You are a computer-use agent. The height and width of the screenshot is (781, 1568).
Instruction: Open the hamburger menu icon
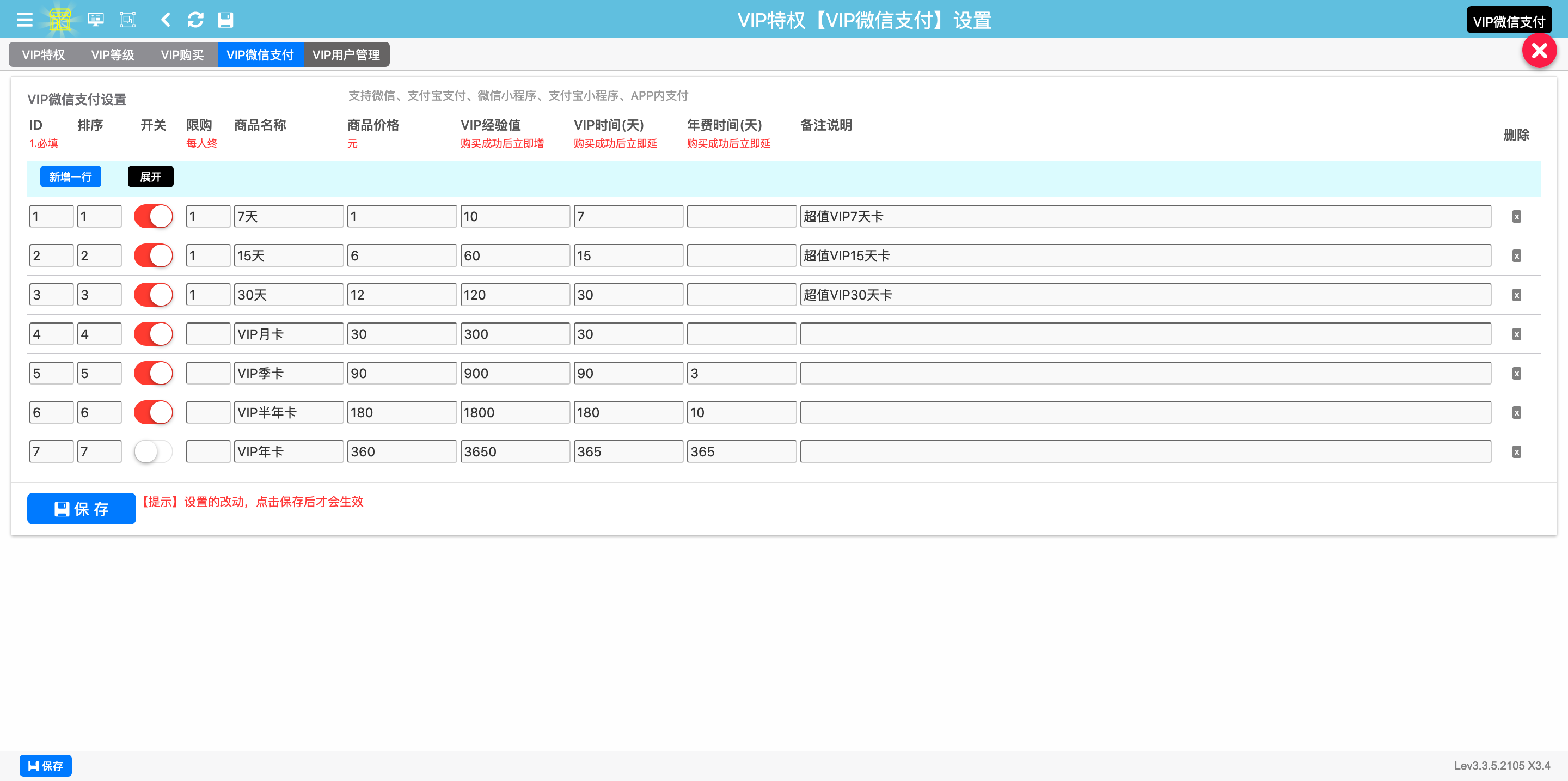tap(24, 20)
